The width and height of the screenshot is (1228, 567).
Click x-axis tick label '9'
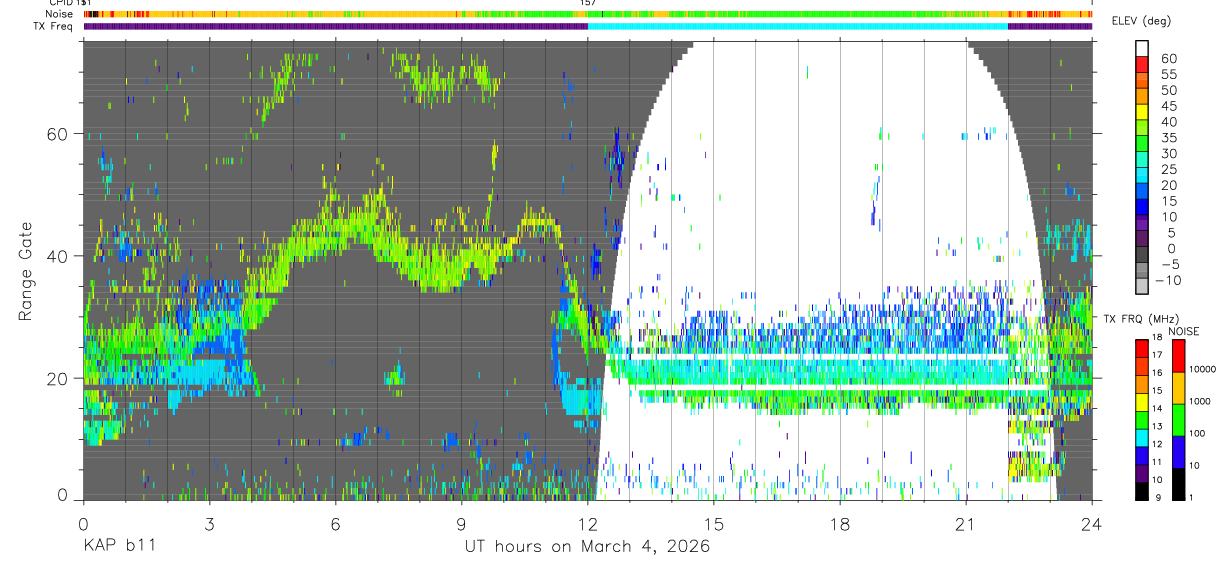pos(461,524)
